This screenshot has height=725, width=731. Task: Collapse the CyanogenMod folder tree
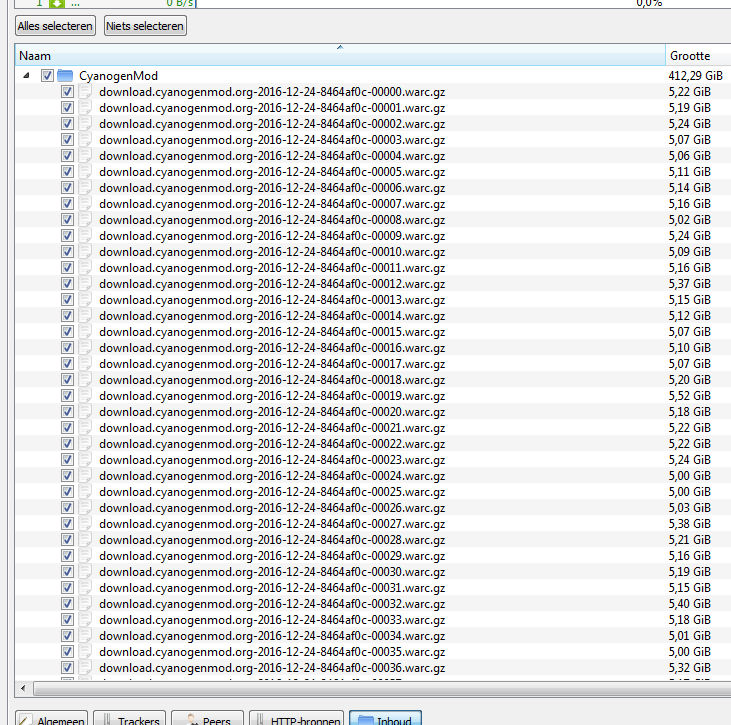point(27,76)
